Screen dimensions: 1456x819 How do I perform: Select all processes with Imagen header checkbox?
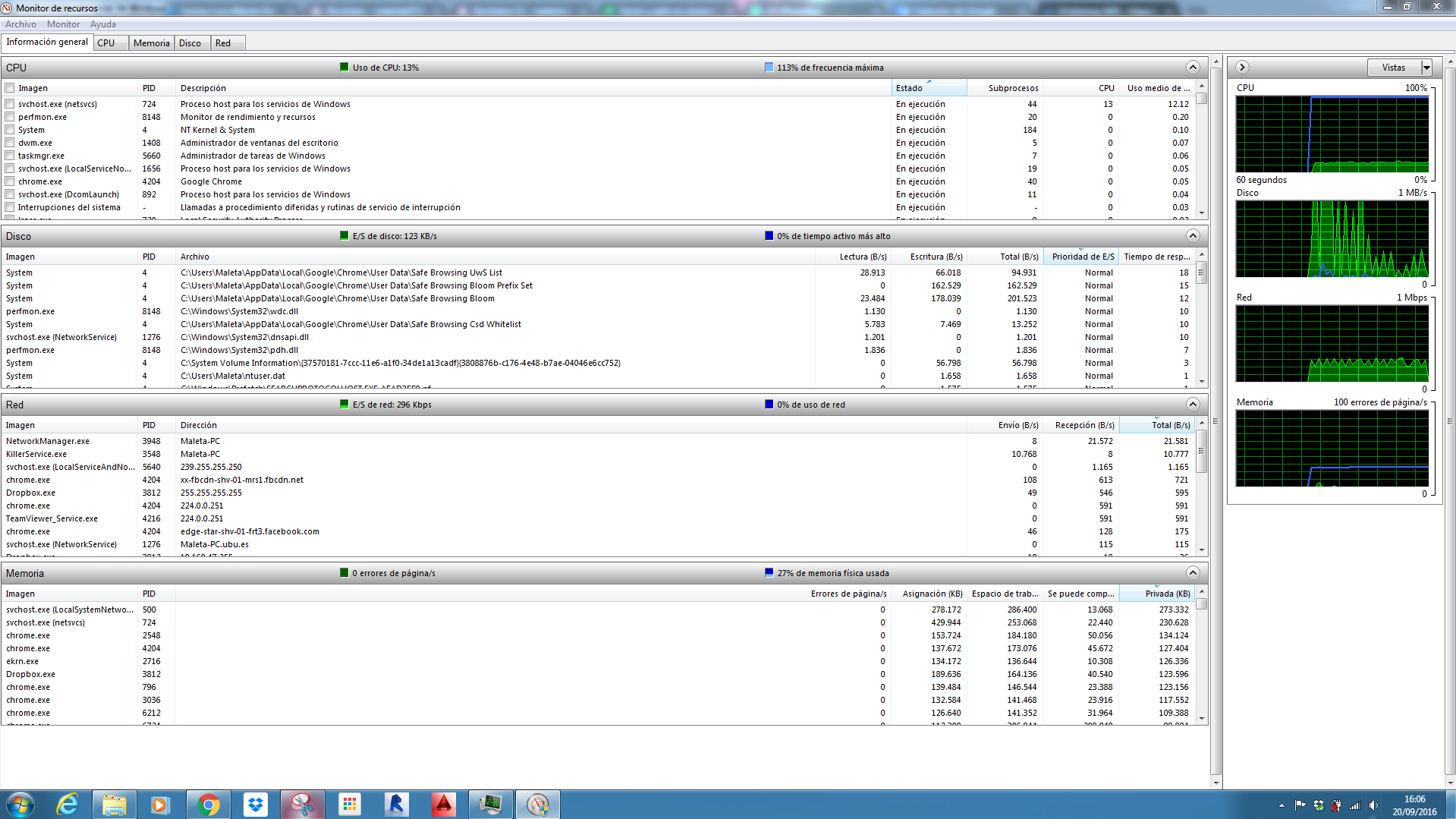click(x=10, y=88)
